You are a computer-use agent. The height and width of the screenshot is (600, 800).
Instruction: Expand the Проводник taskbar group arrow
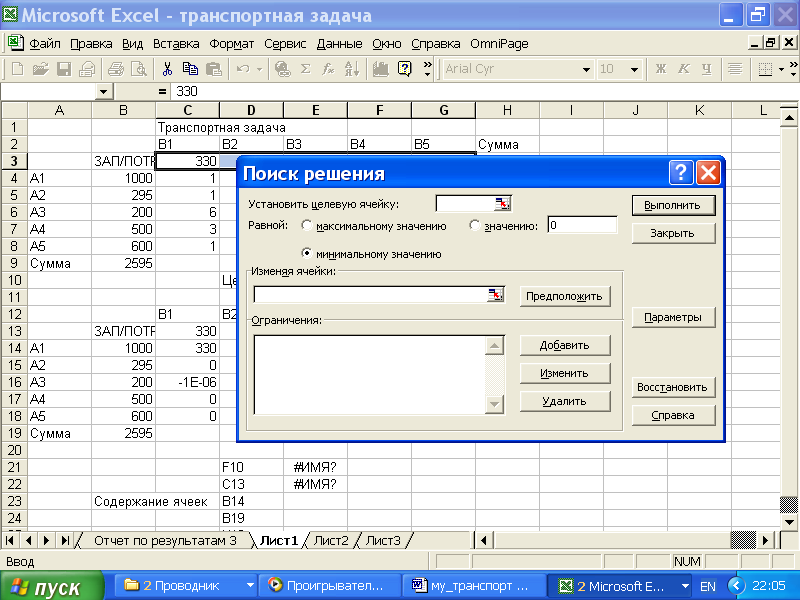pos(251,585)
